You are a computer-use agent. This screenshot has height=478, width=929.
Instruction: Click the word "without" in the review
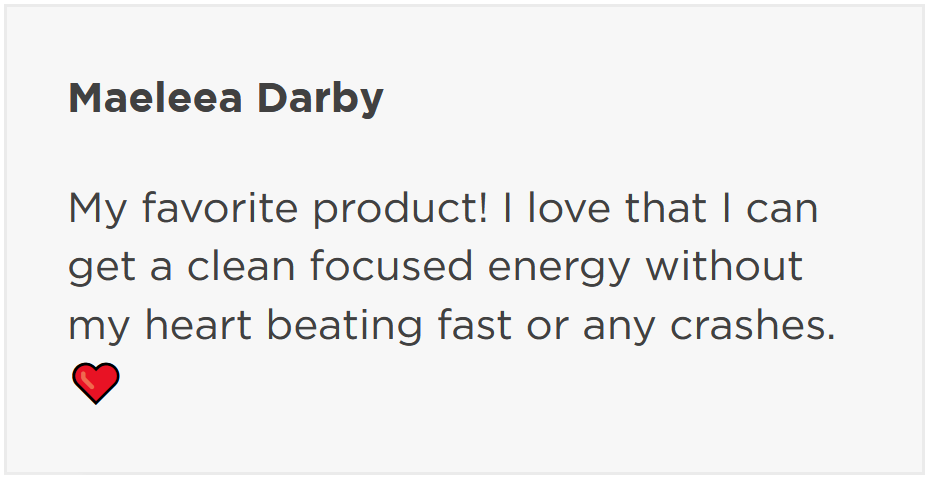pos(724,267)
